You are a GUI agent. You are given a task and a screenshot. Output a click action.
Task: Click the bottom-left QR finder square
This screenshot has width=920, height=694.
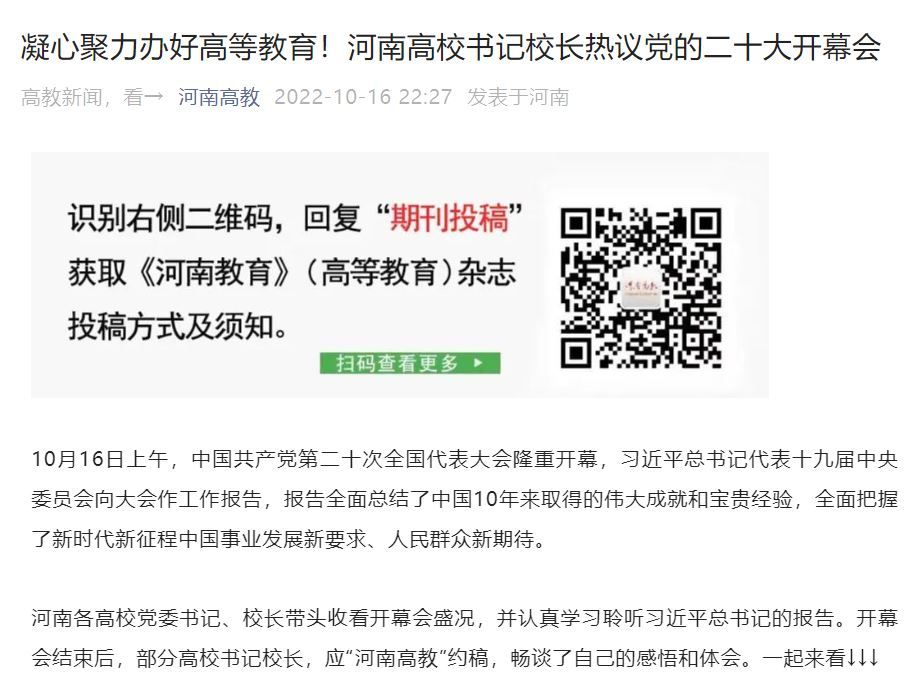click(576, 353)
